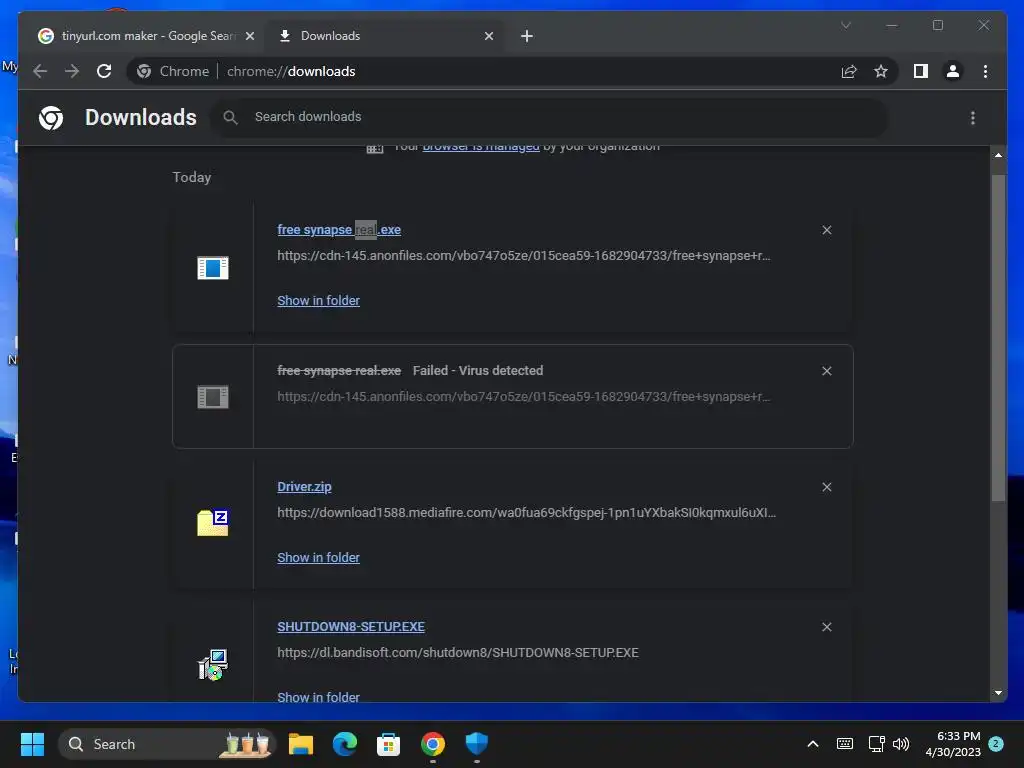Screen dimensions: 1024x768
Task: Go back with the browser back arrow
Action: (40, 71)
